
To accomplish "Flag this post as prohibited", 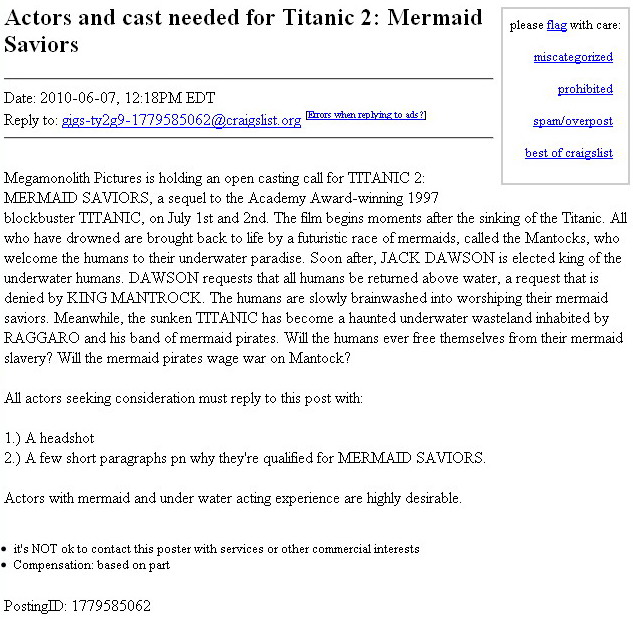I will [x=585, y=89].
